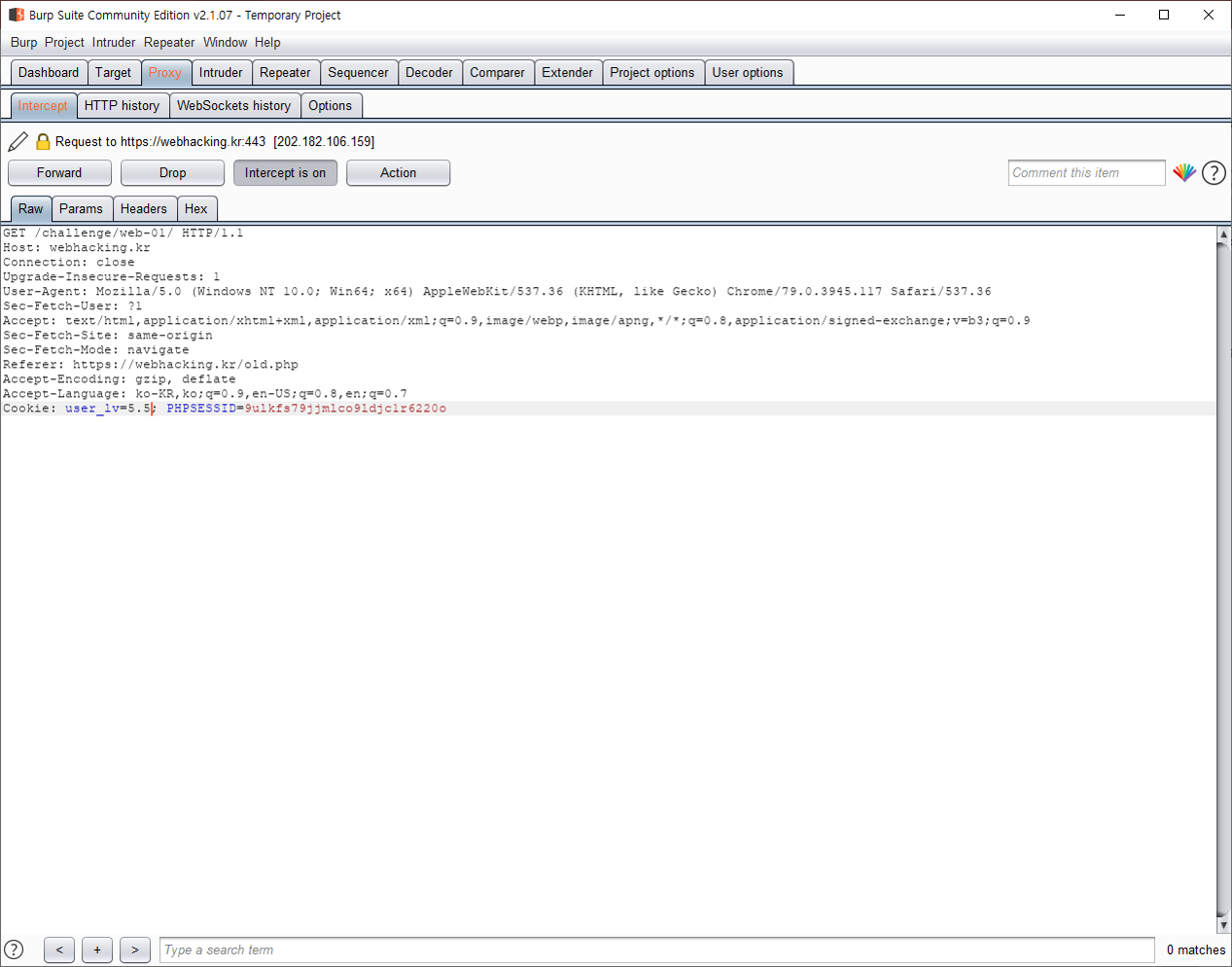Open the User options tab
1232x967 pixels.
tap(747, 73)
